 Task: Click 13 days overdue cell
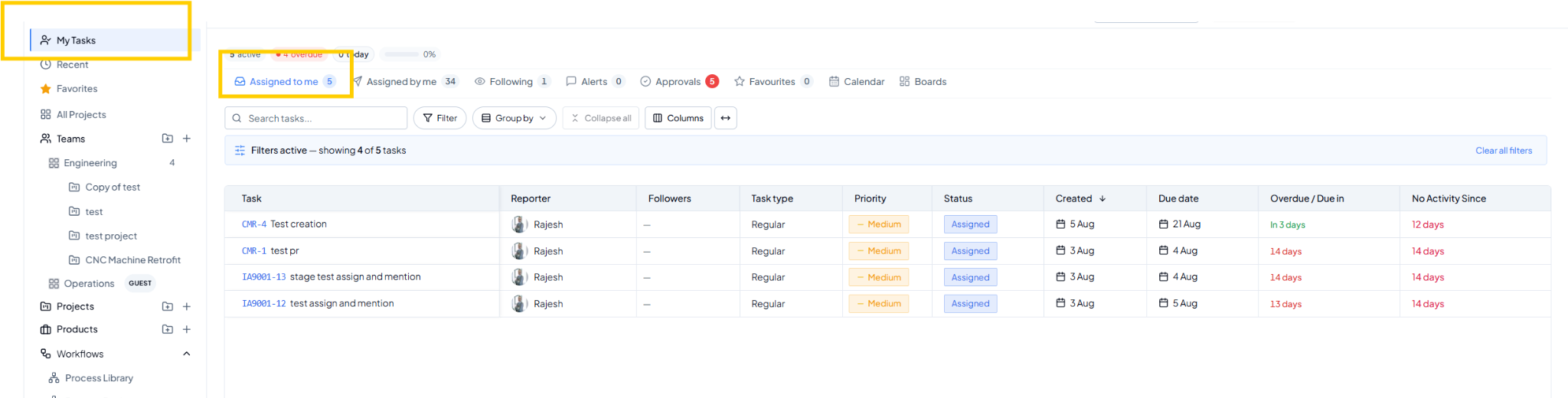1285,304
